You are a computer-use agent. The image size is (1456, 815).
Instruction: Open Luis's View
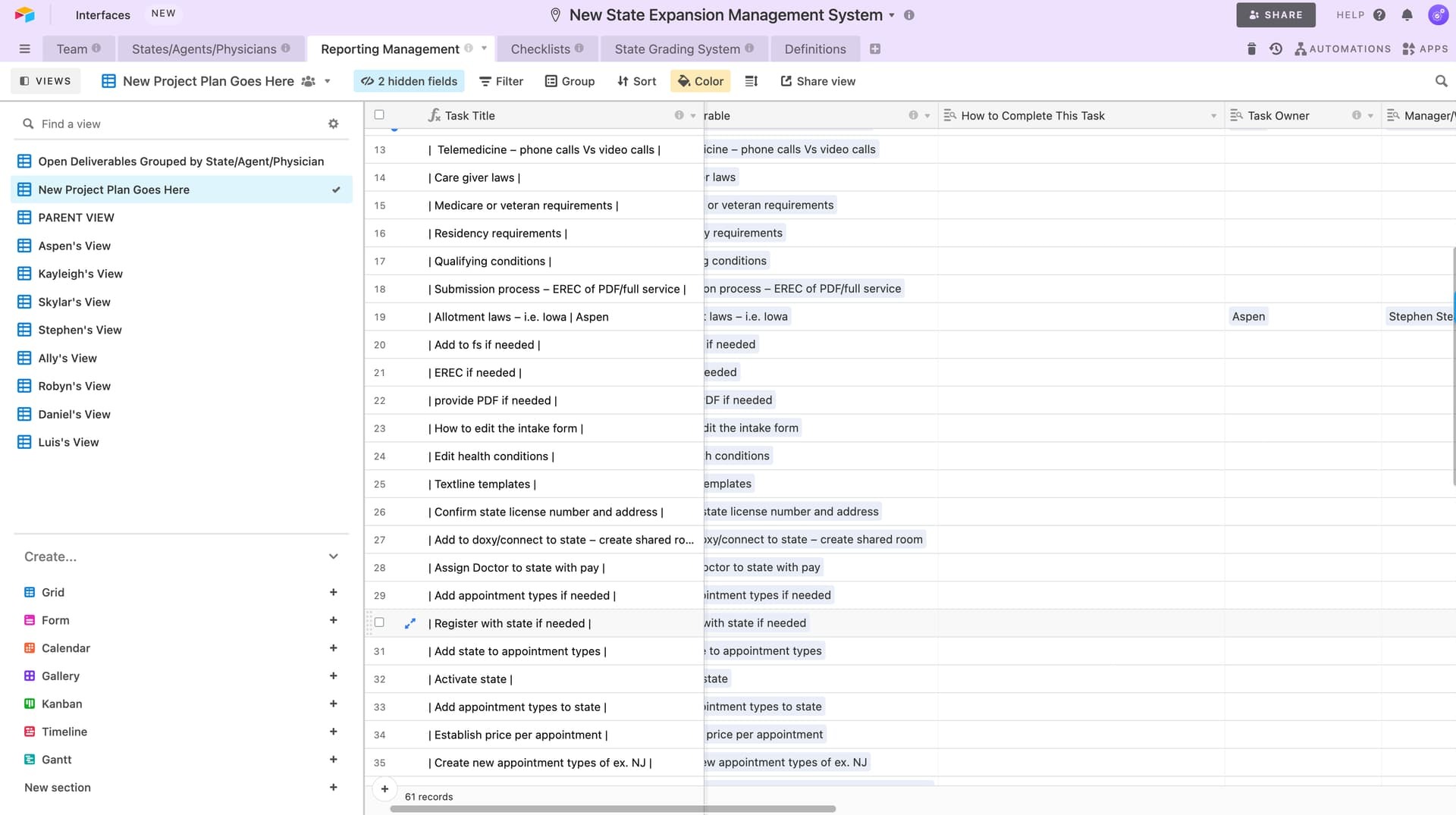click(181, 442)
